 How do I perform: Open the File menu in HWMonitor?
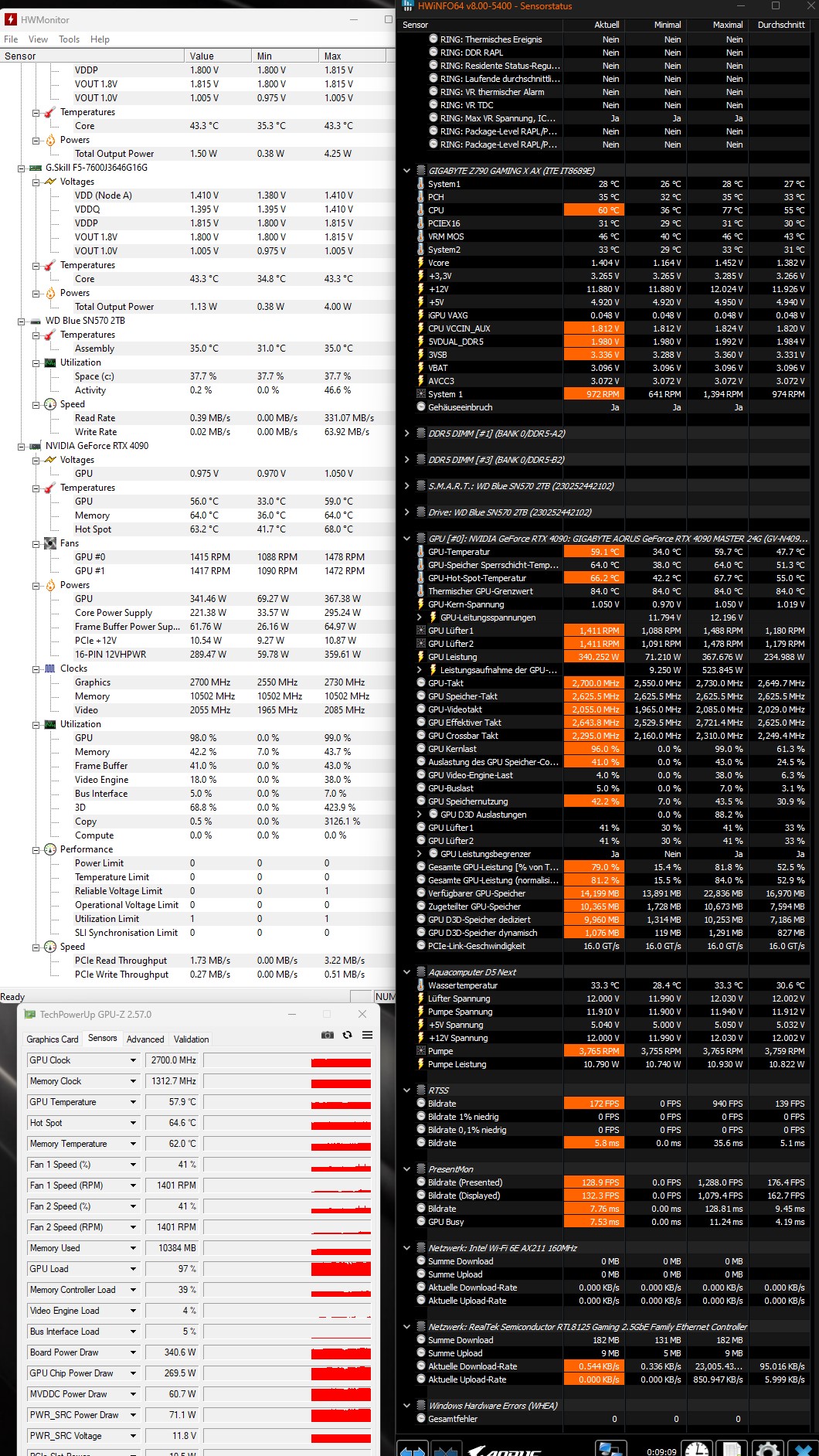[x=11, y=39]
